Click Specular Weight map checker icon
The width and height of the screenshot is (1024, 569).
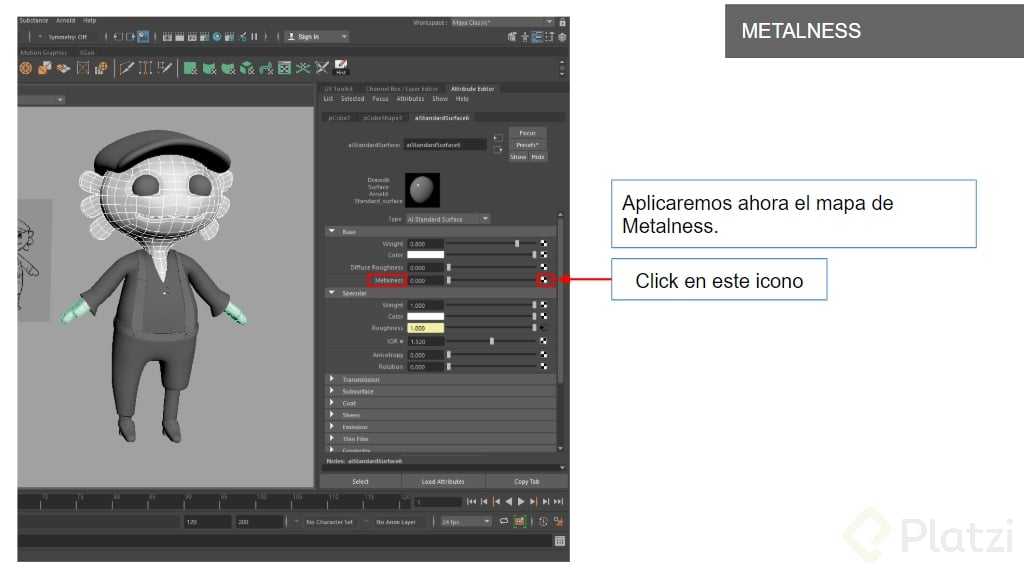tap(543, 305)
